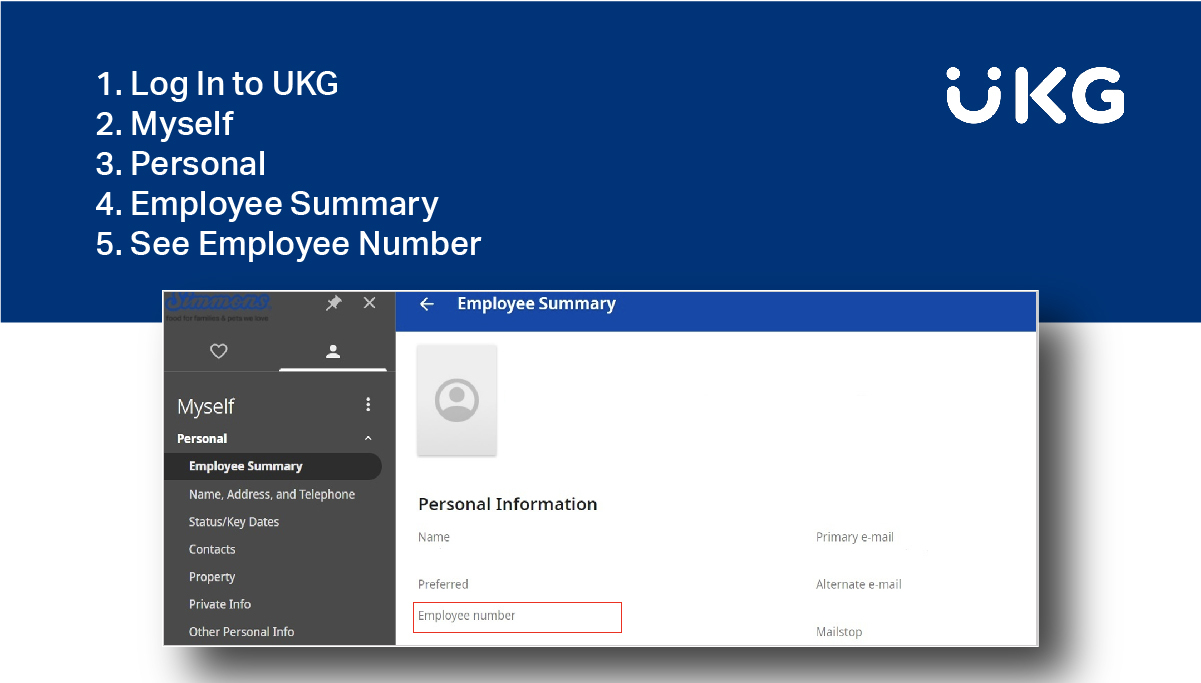Viewport: 1201px width, 683px height.
Task: Click the highlighted Employee number field
Action: 518,617
